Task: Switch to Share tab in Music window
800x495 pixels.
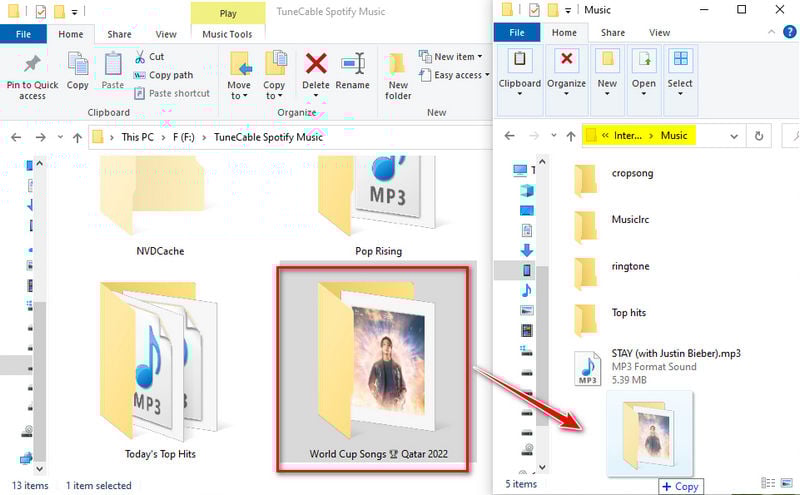Action: pos(613,32)
